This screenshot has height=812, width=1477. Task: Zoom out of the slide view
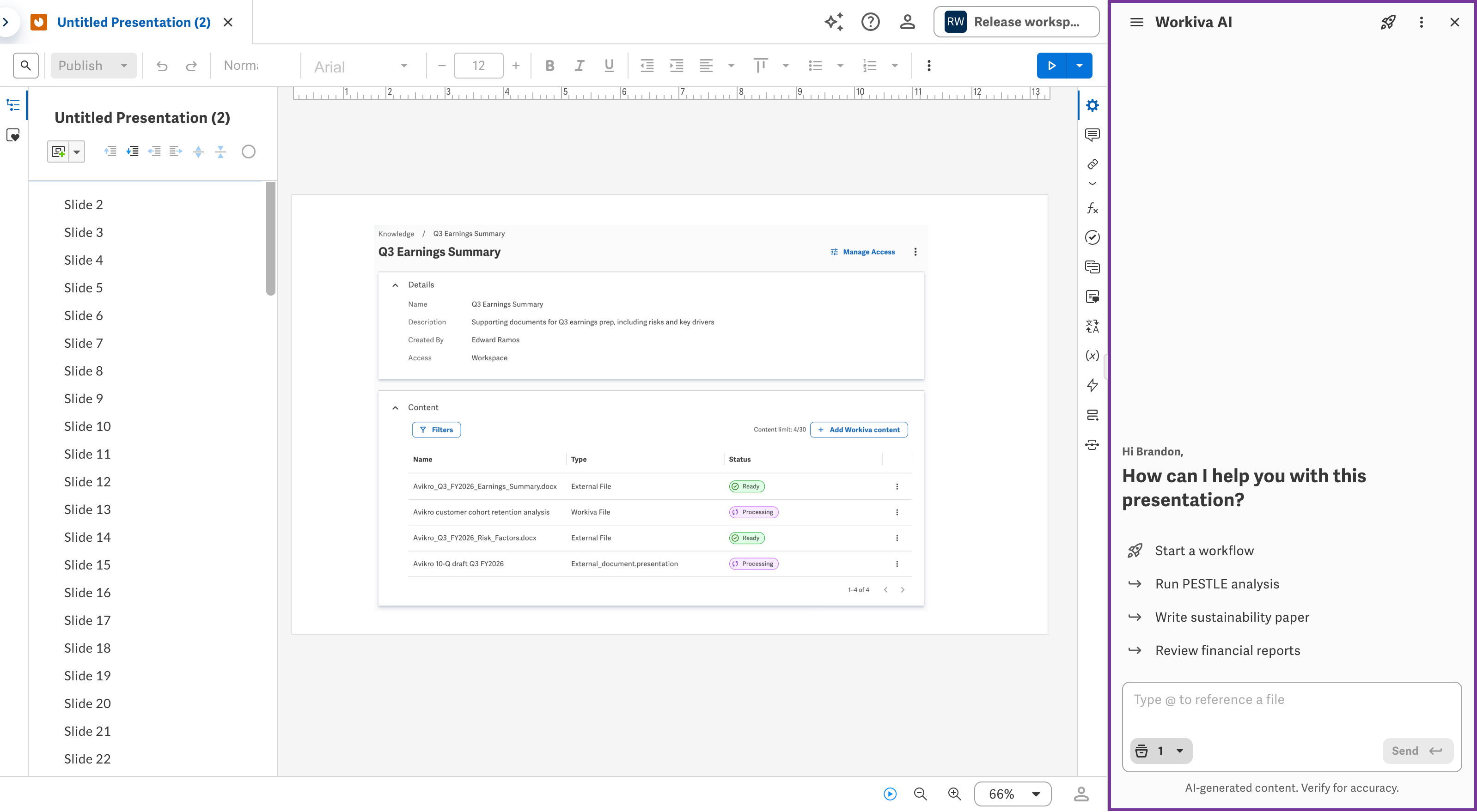coord(920,794)
